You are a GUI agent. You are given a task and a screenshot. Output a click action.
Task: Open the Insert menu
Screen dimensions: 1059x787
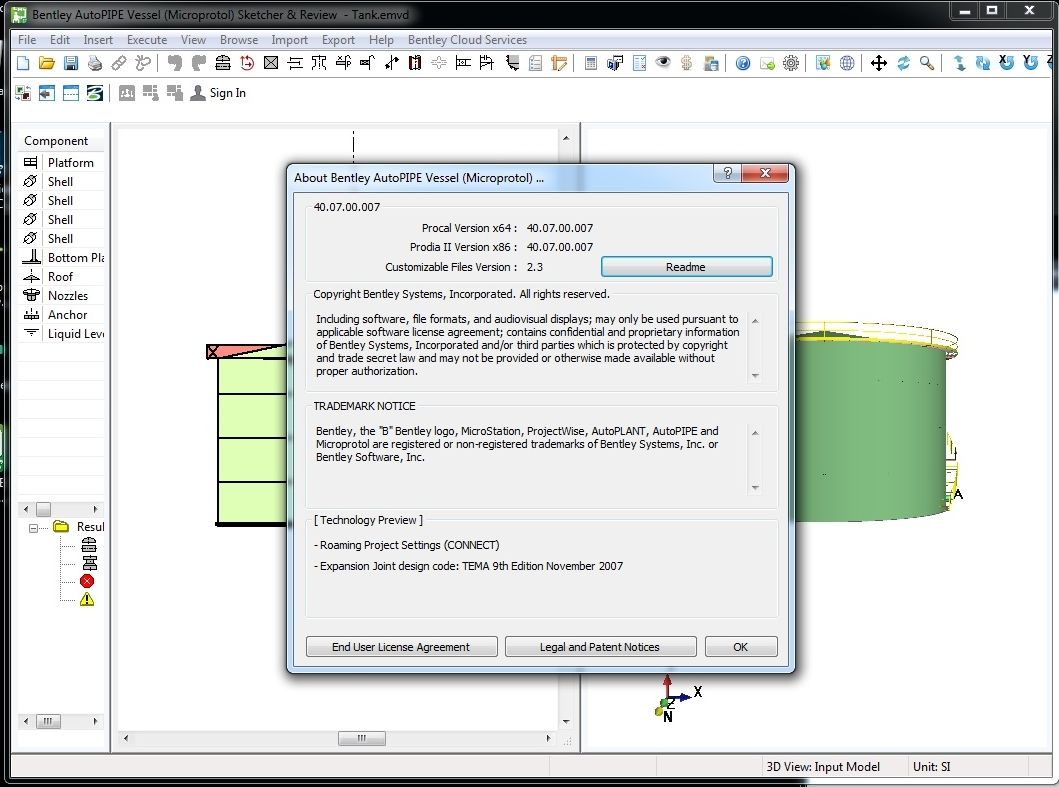click(98, 40)
